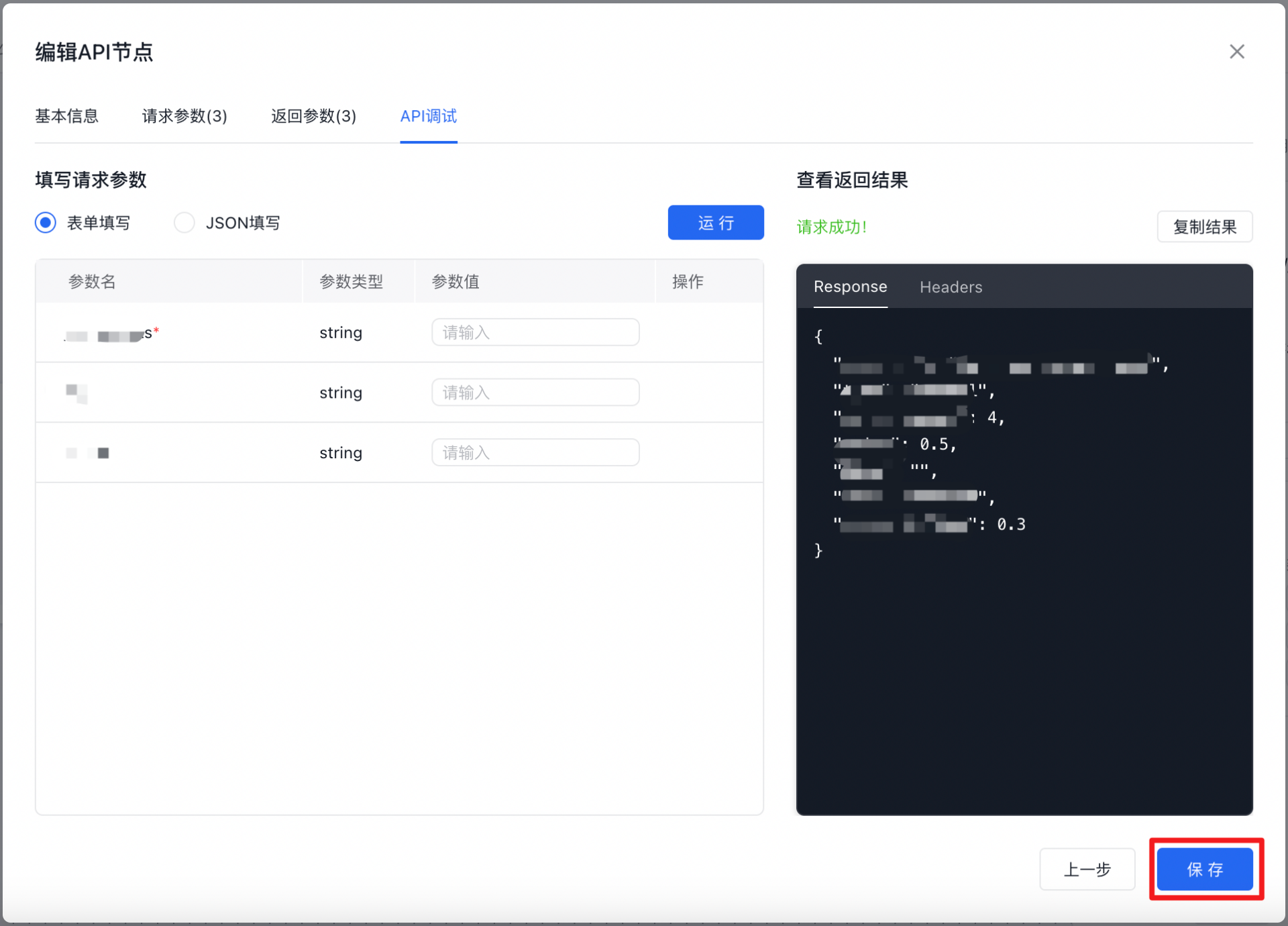Image resolution: width=1288 pixels, height=926 pixels.
Task: Focus the first row's 请输入 value field
Action: (x=535, y=332)
